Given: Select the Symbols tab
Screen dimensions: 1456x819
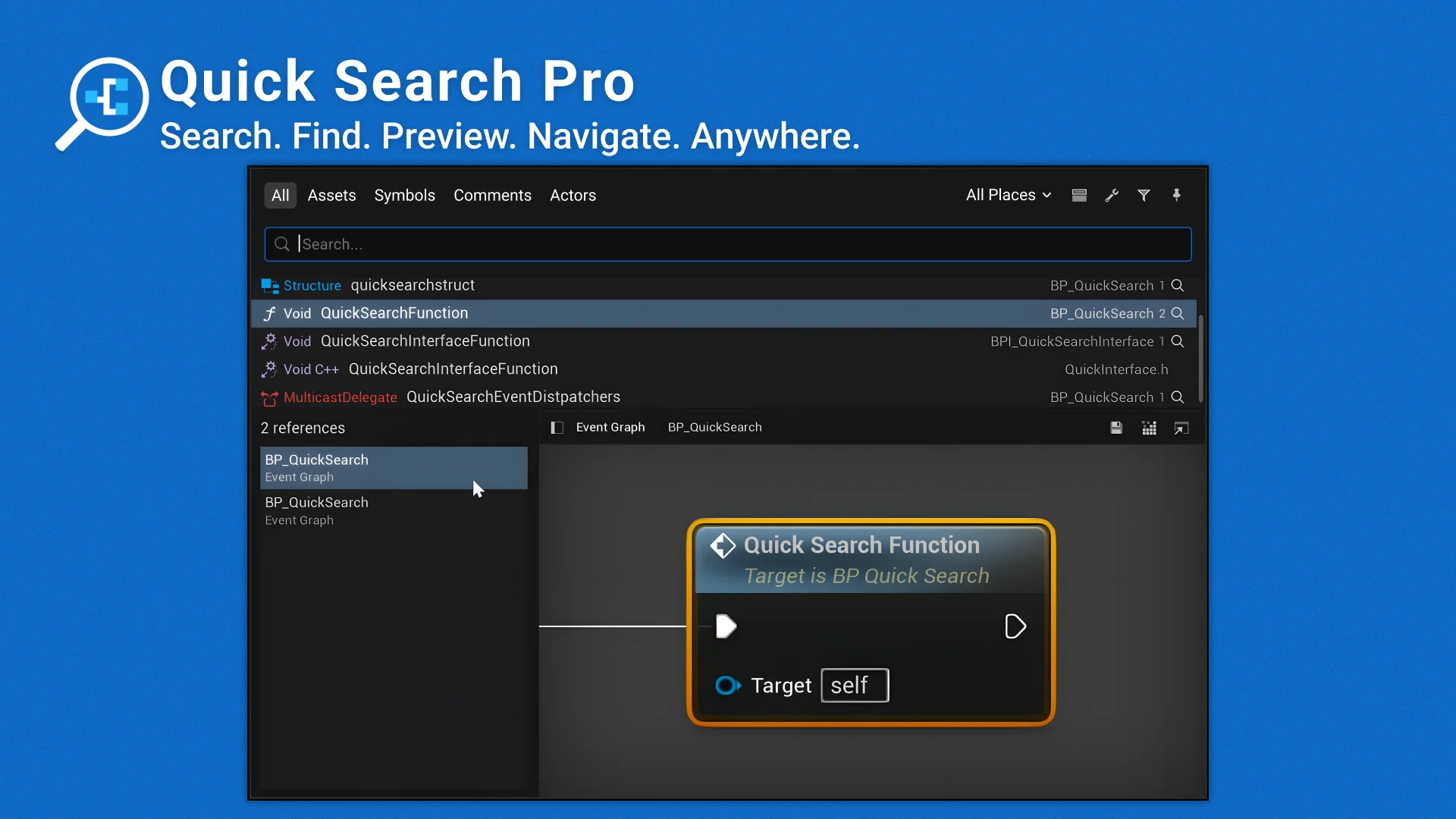Looking at the screenshot, I should (x=404, y=195).
